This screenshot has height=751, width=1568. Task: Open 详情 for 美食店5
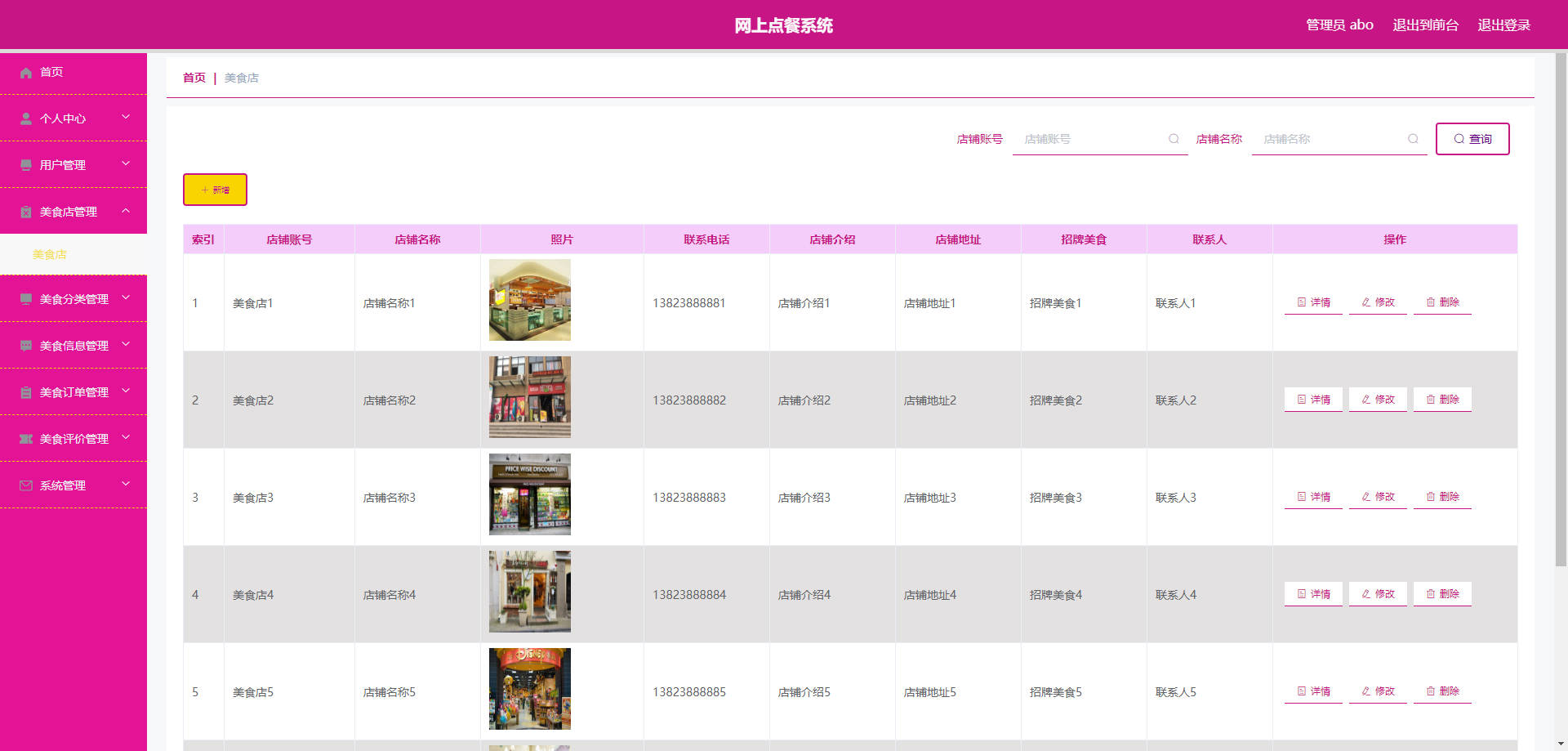click(1313, 691)
